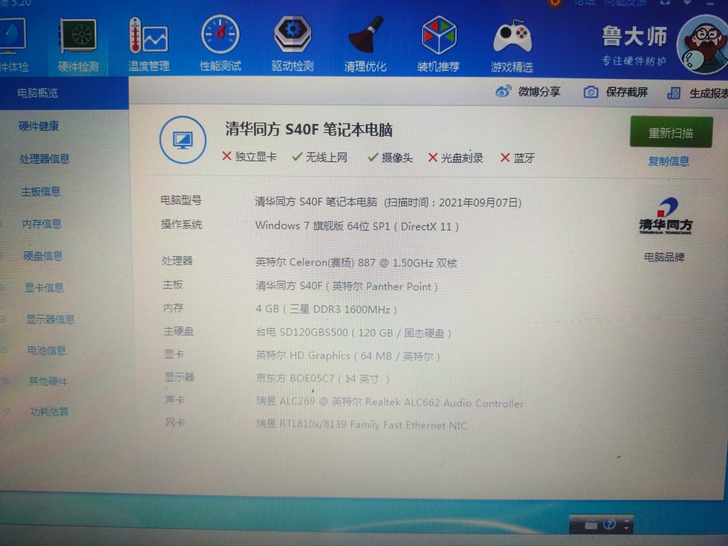This screenshot has width=728, height=546.
Task: Open 游戏精选 game controller section
Action: [x=512, y=46]
